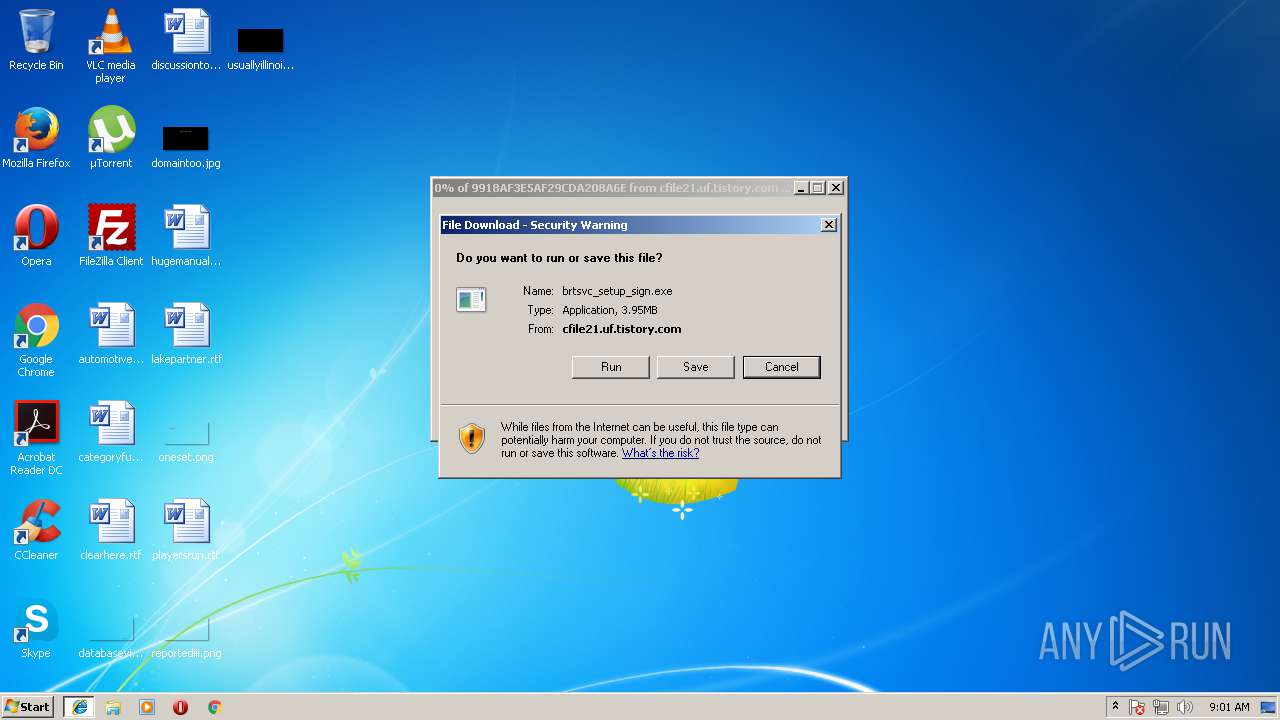This screenshot has height=720, width=1280.
Task: Open Windows Explorer folder taskbar icon
Action: tap(113, 707)
